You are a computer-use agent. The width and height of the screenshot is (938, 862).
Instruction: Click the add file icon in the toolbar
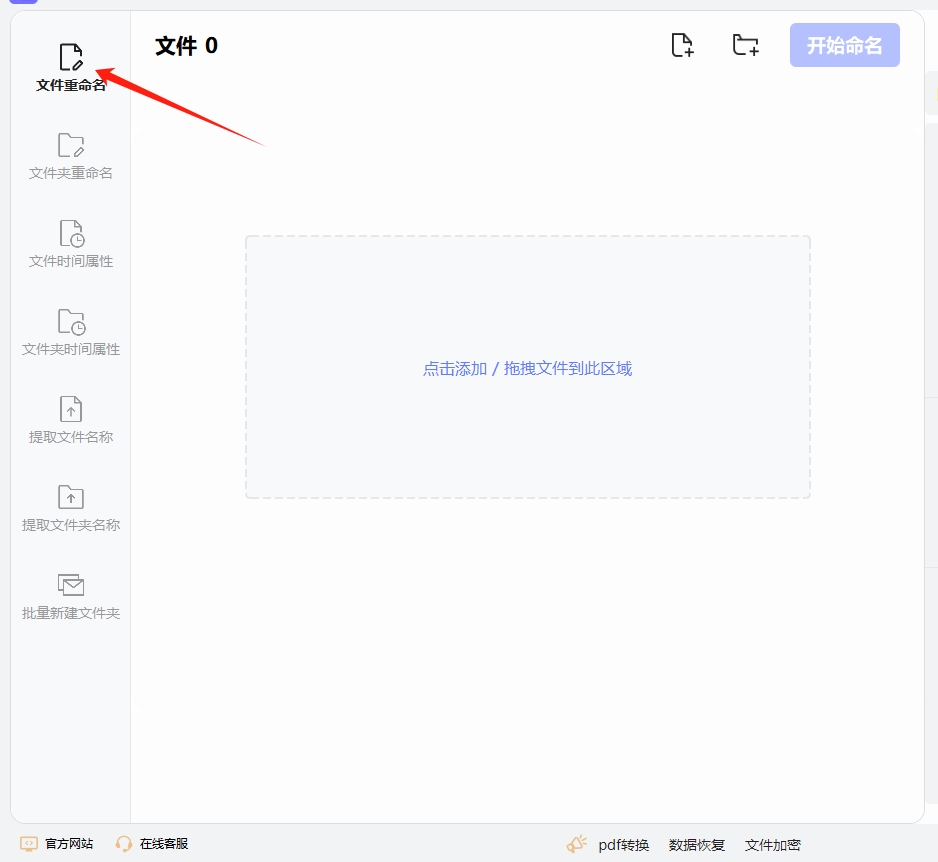pyautogui.click(x=682, y=45)
